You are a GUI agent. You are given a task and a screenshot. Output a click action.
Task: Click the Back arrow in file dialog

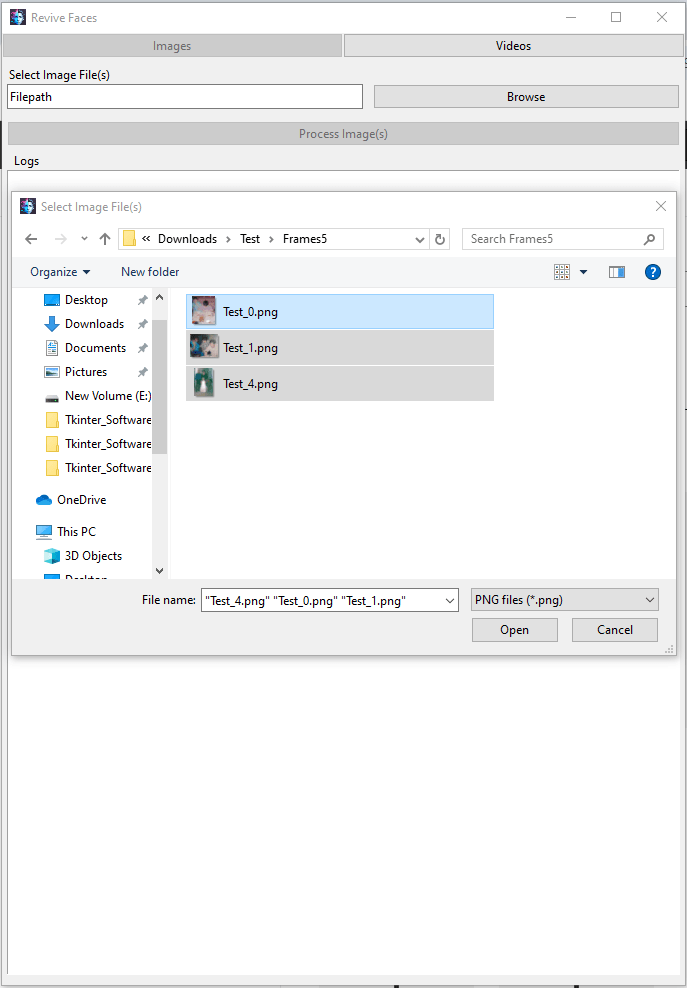pos(31,239)
